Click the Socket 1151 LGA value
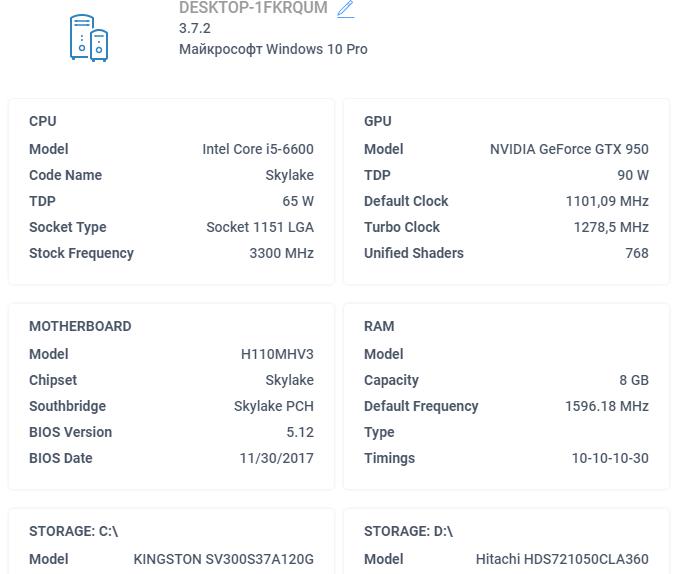The width and height of the screenshot is (679, 574). click(x=260, y=227)
